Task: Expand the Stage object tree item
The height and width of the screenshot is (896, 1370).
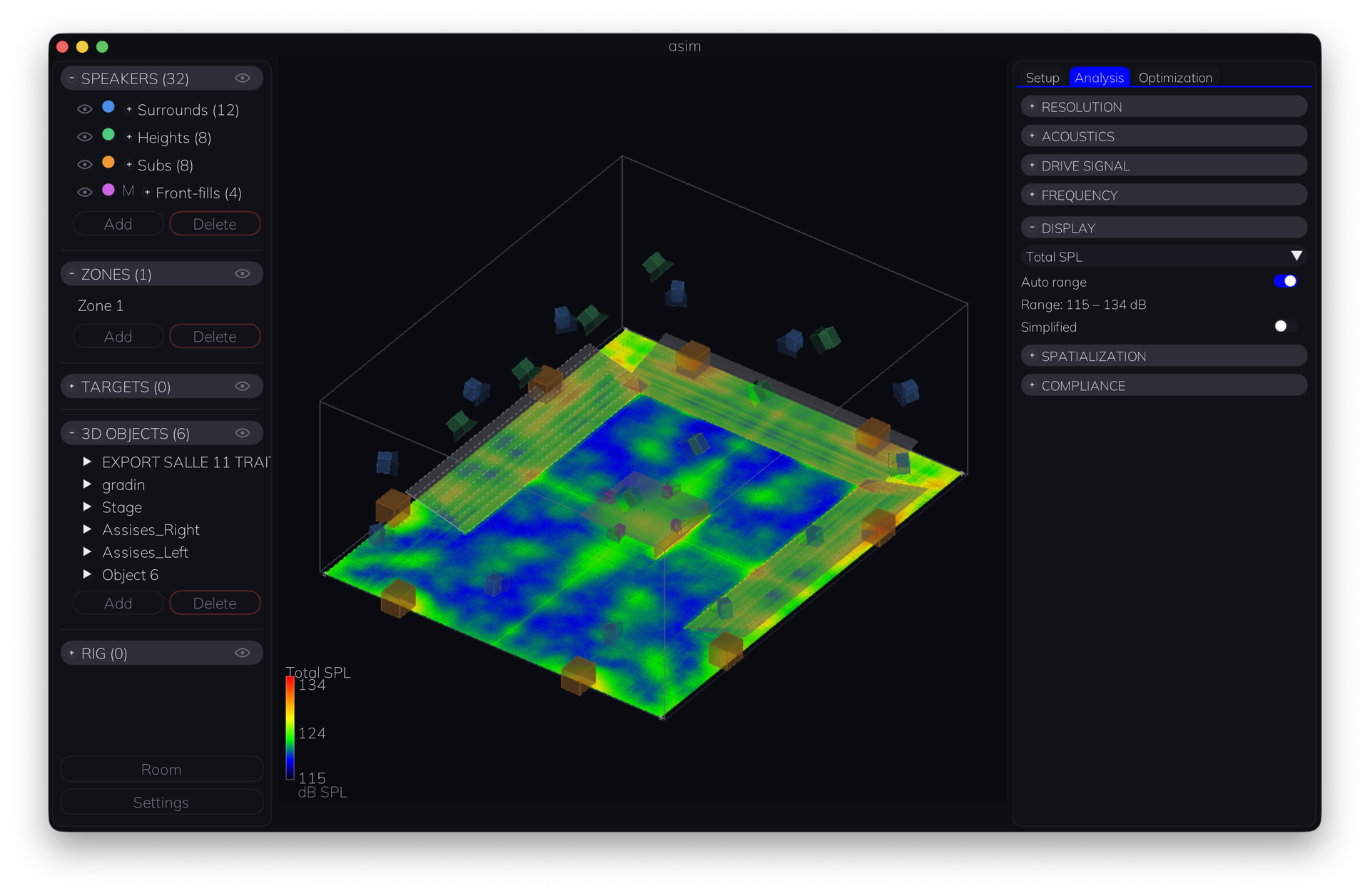Action: pos(87,506)
